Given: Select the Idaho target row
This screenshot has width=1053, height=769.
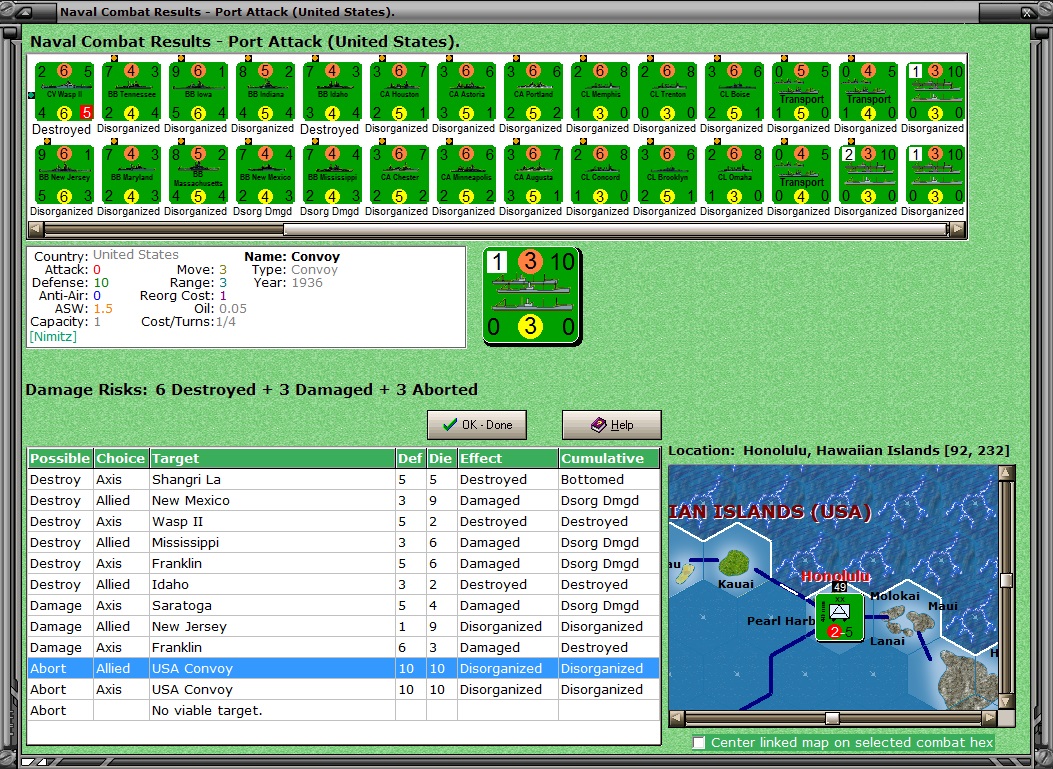Looking at the screenshot, I should [x=343, y=584].
